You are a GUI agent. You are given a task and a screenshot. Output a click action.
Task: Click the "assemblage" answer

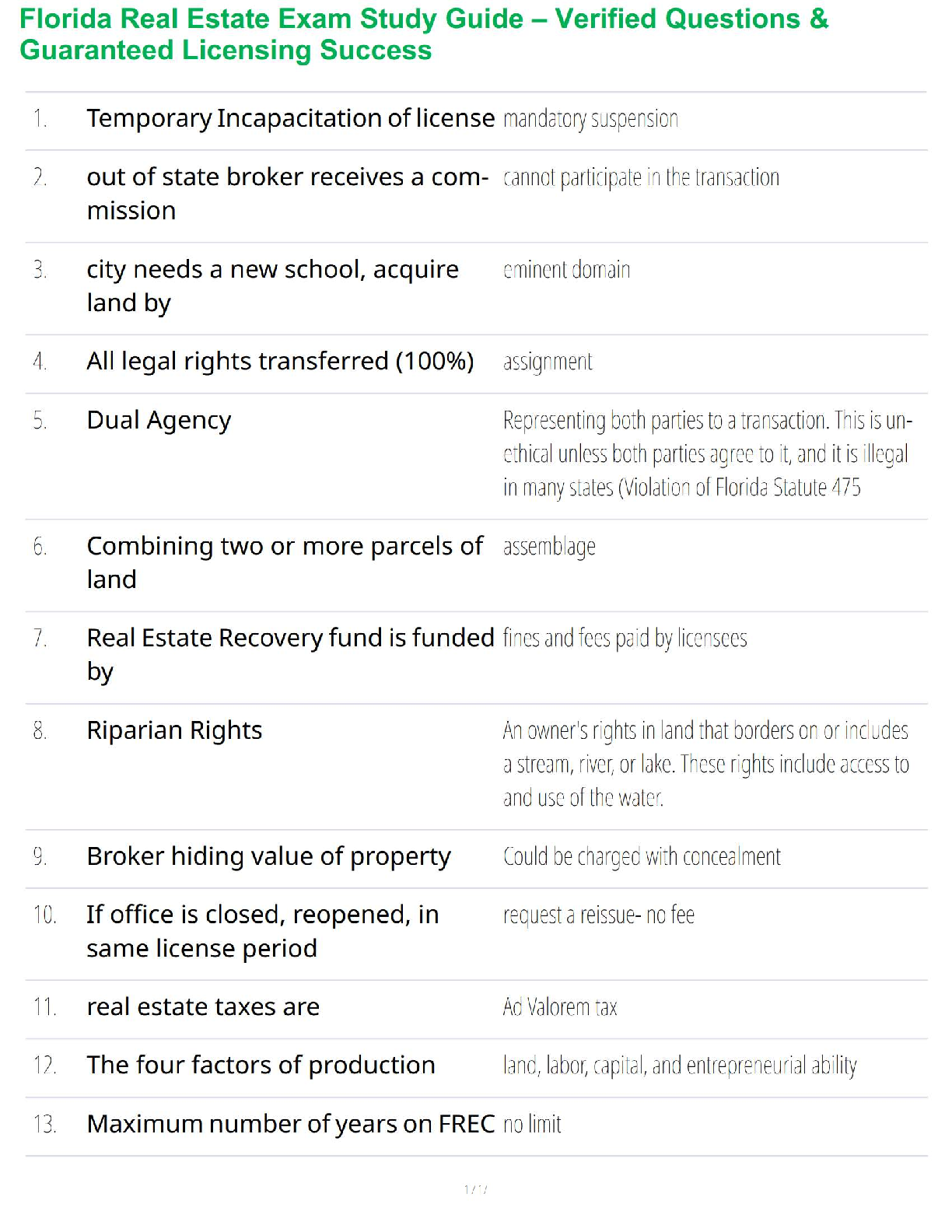tap(549, 547)
